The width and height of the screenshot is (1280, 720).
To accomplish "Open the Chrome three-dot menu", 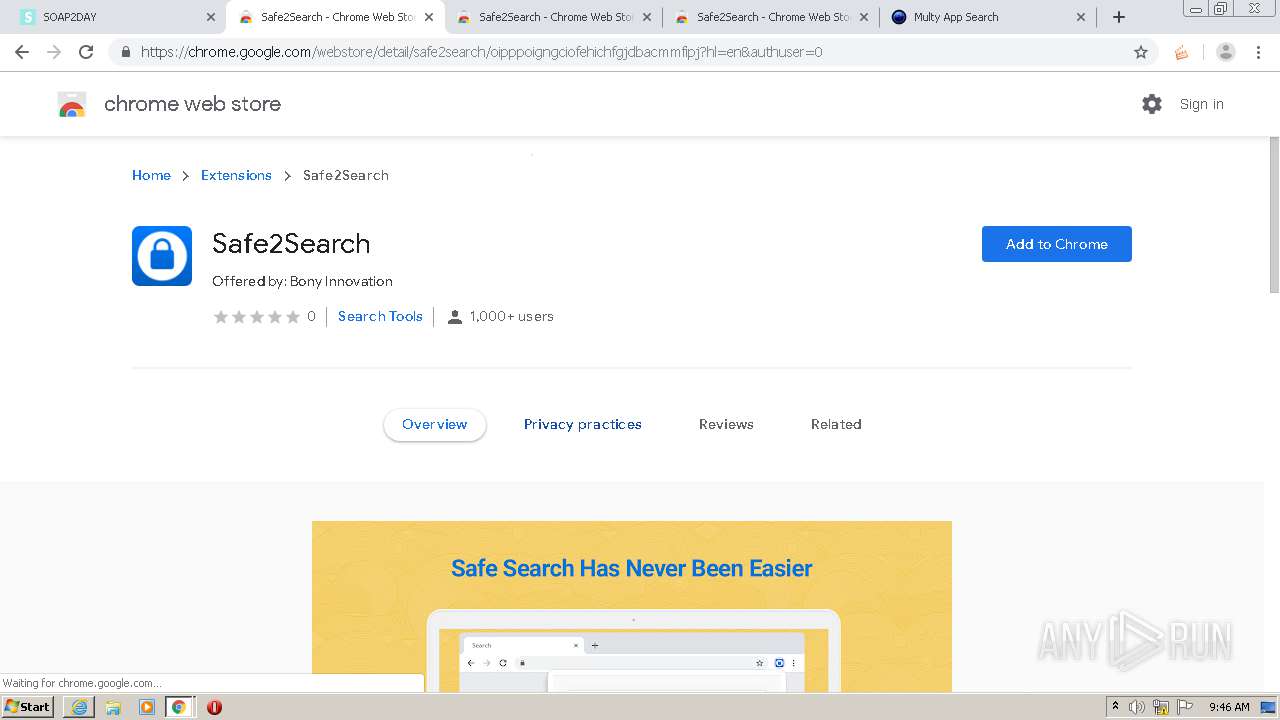I will pos(1258,52).
